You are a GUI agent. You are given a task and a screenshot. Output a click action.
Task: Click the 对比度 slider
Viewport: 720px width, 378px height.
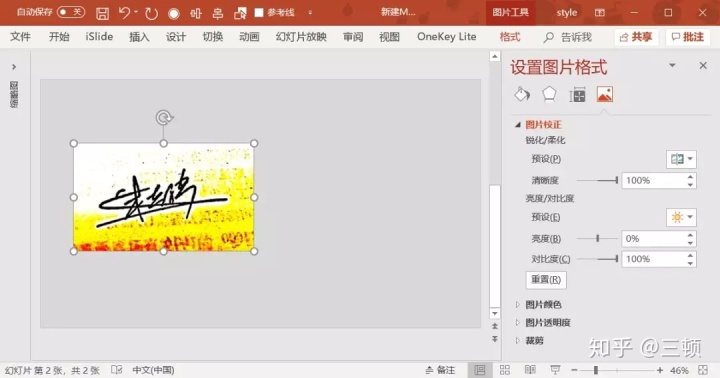(597, 259)
